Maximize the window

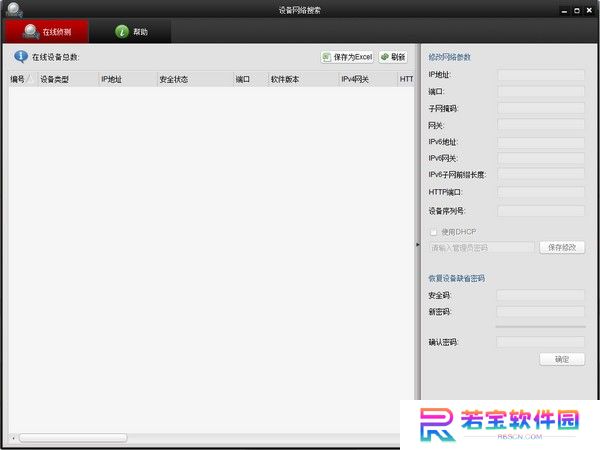(577, 11)
